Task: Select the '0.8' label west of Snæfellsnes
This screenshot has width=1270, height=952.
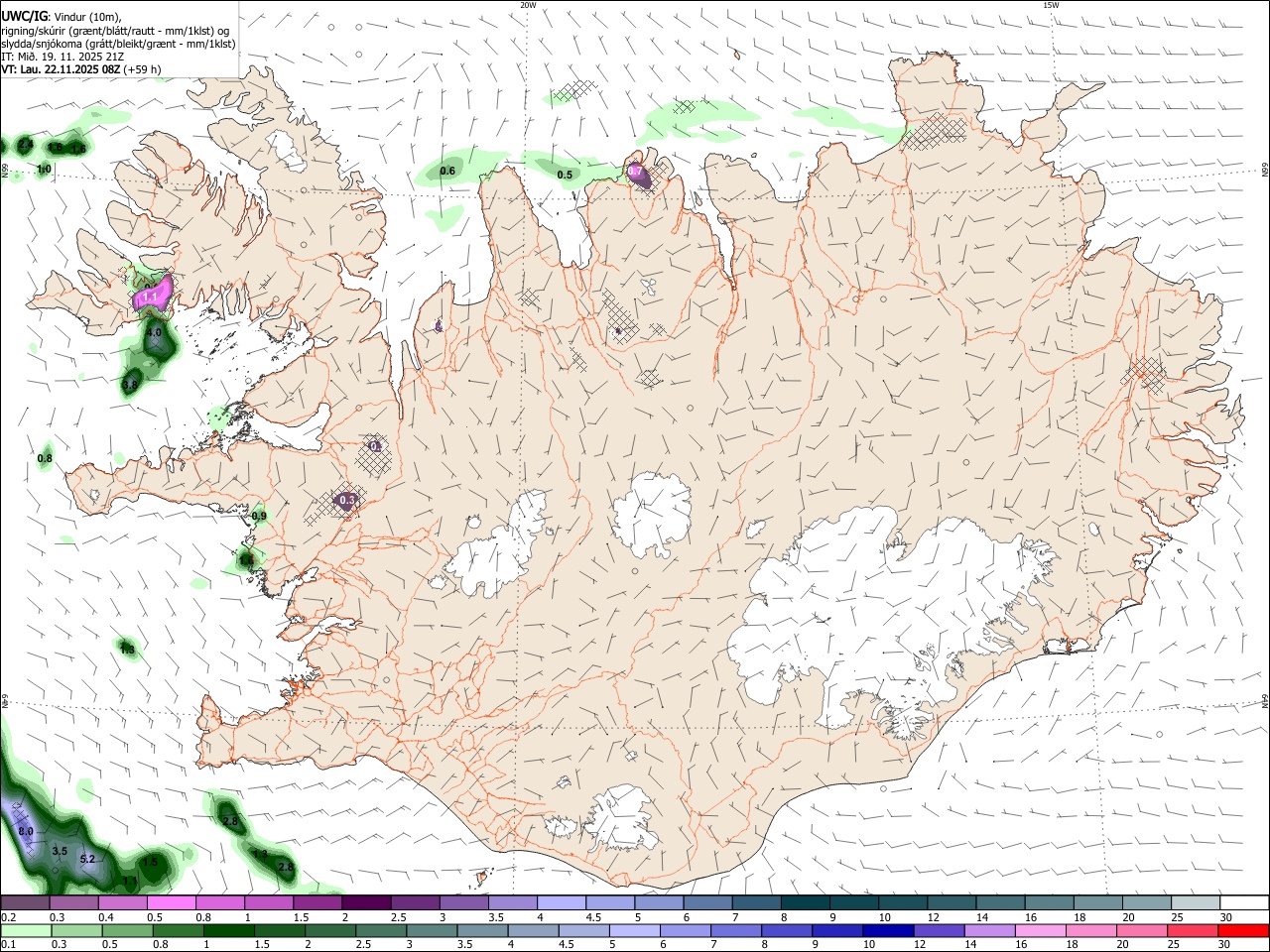Action: tap(45, 458)
